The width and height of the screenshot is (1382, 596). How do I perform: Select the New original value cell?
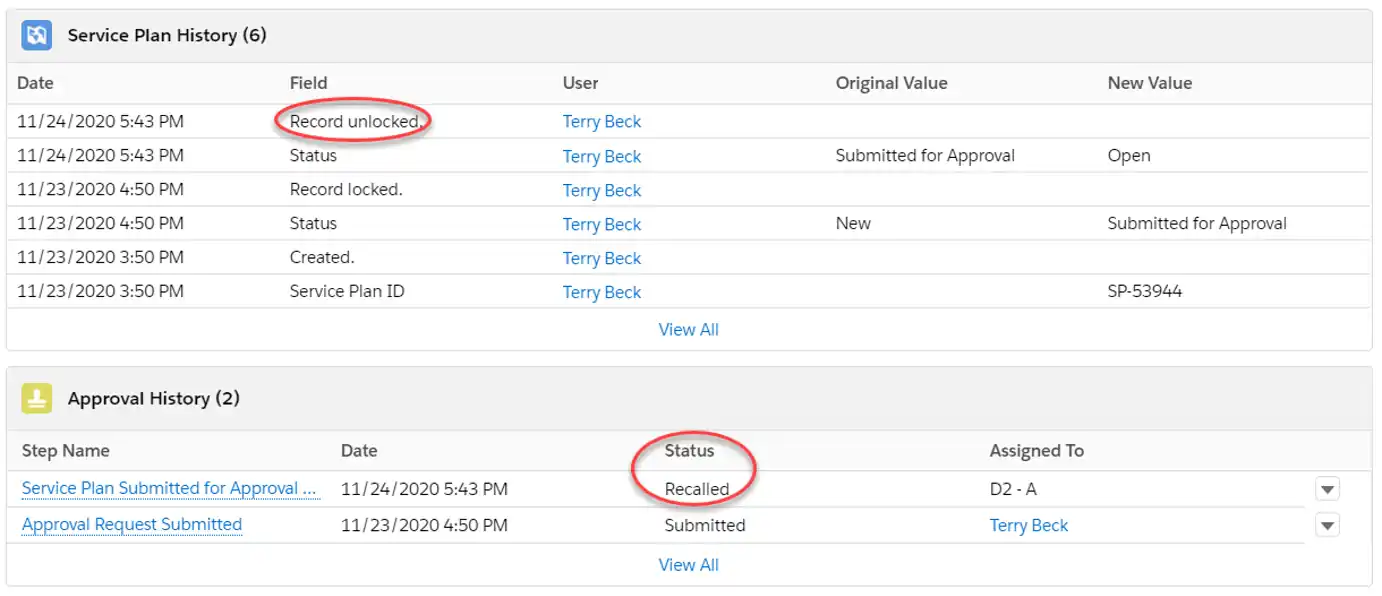tap(853, 224)
